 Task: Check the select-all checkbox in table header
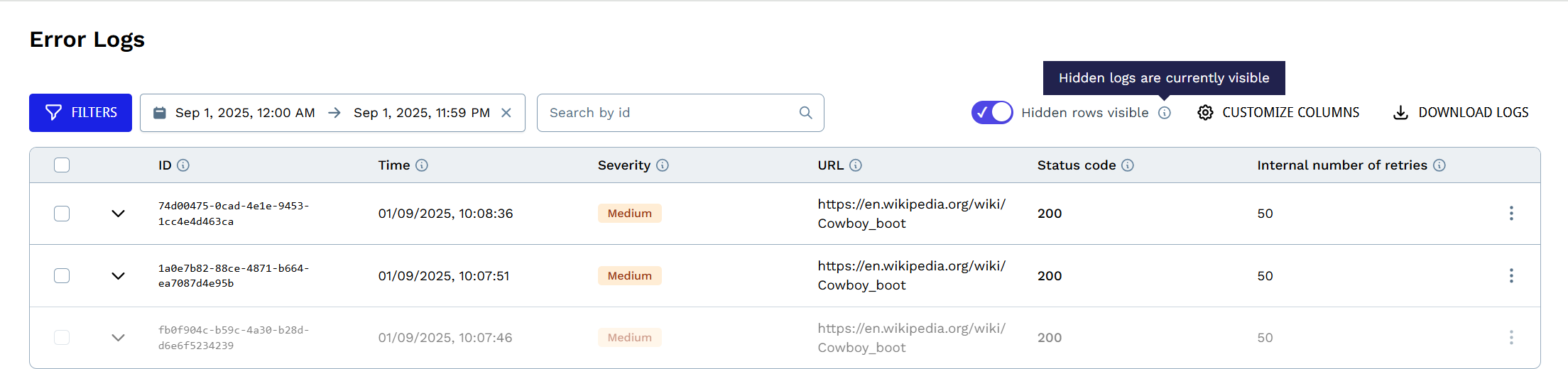[x=62, y=165]
